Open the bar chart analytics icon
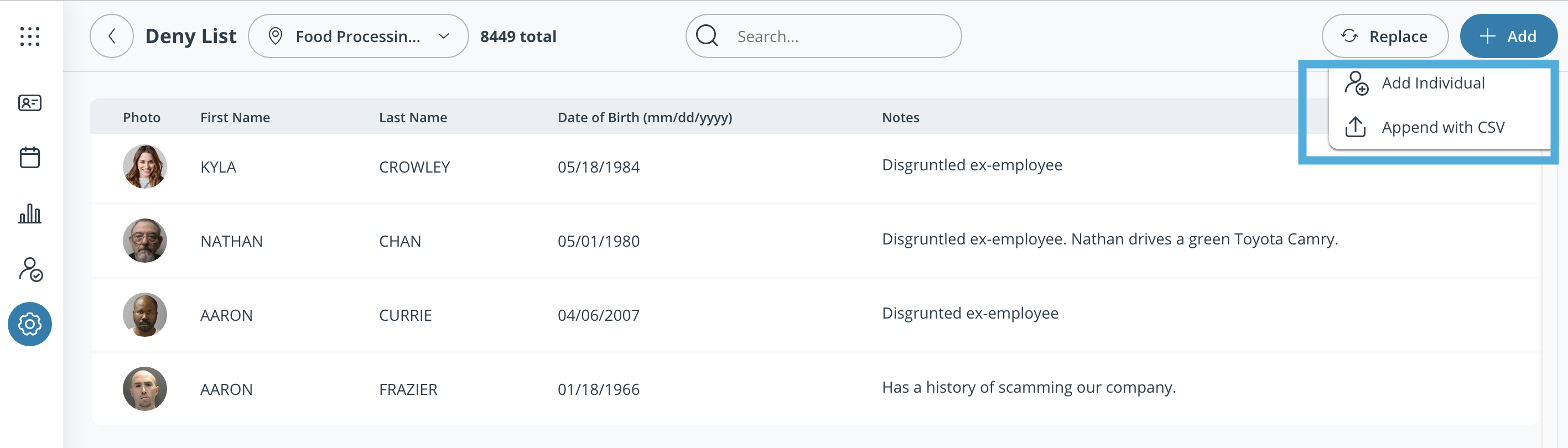Image resolution: width=1568 pixels, height=448 pixels. [29, 213]
